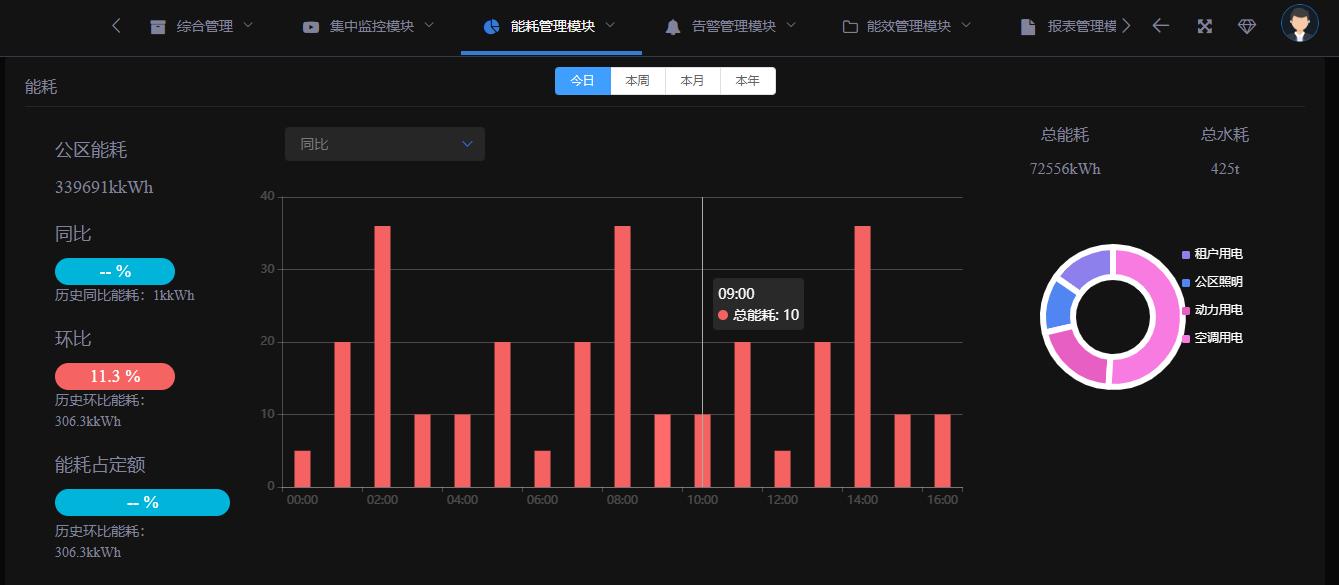1339x585 pixels.
Task: Expand the 告警管理模块 dropdown arrow
Action: [x=791, y=25]
